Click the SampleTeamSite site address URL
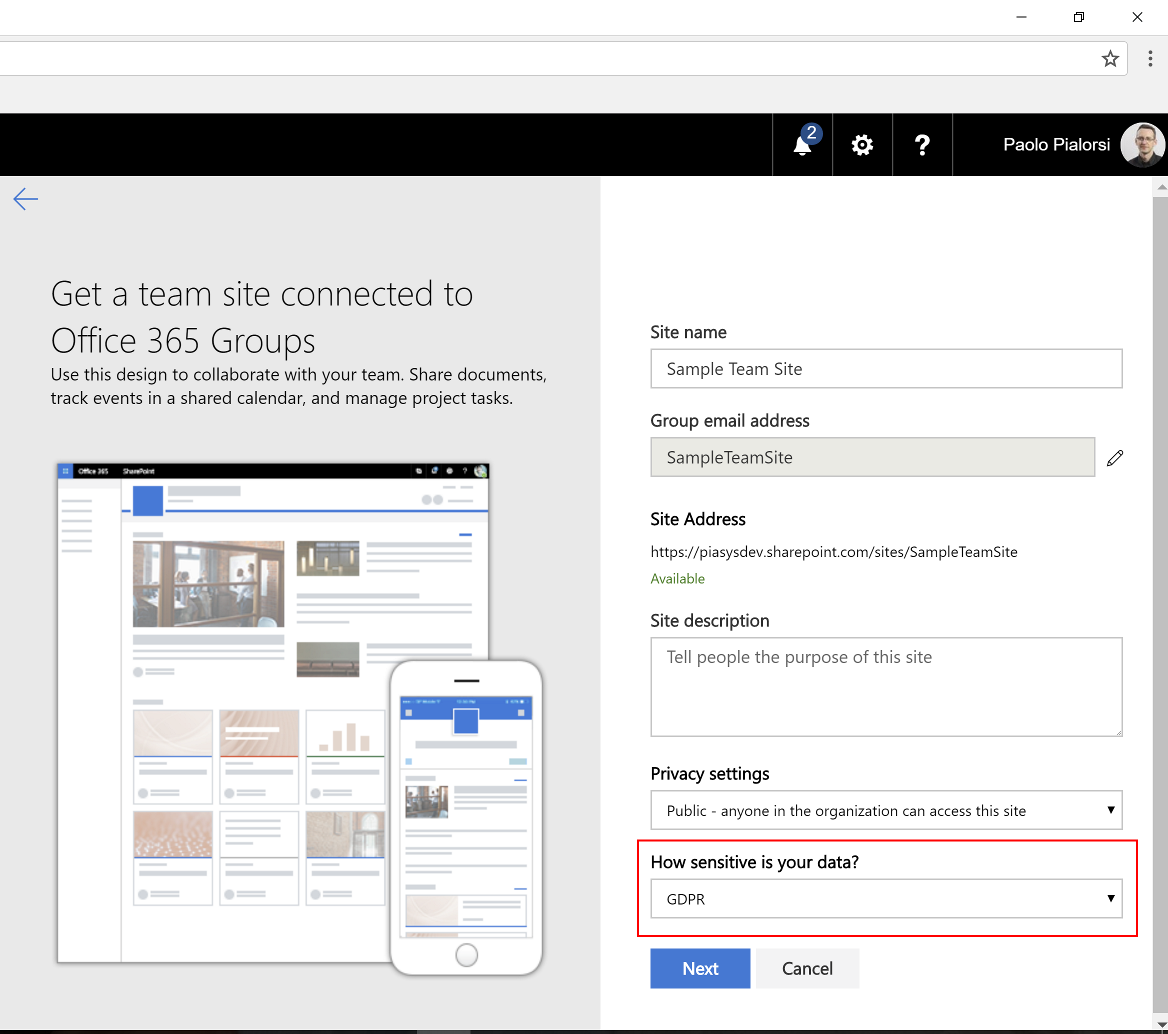The height and width of the screenshot is (1034, 1168). 834,551
